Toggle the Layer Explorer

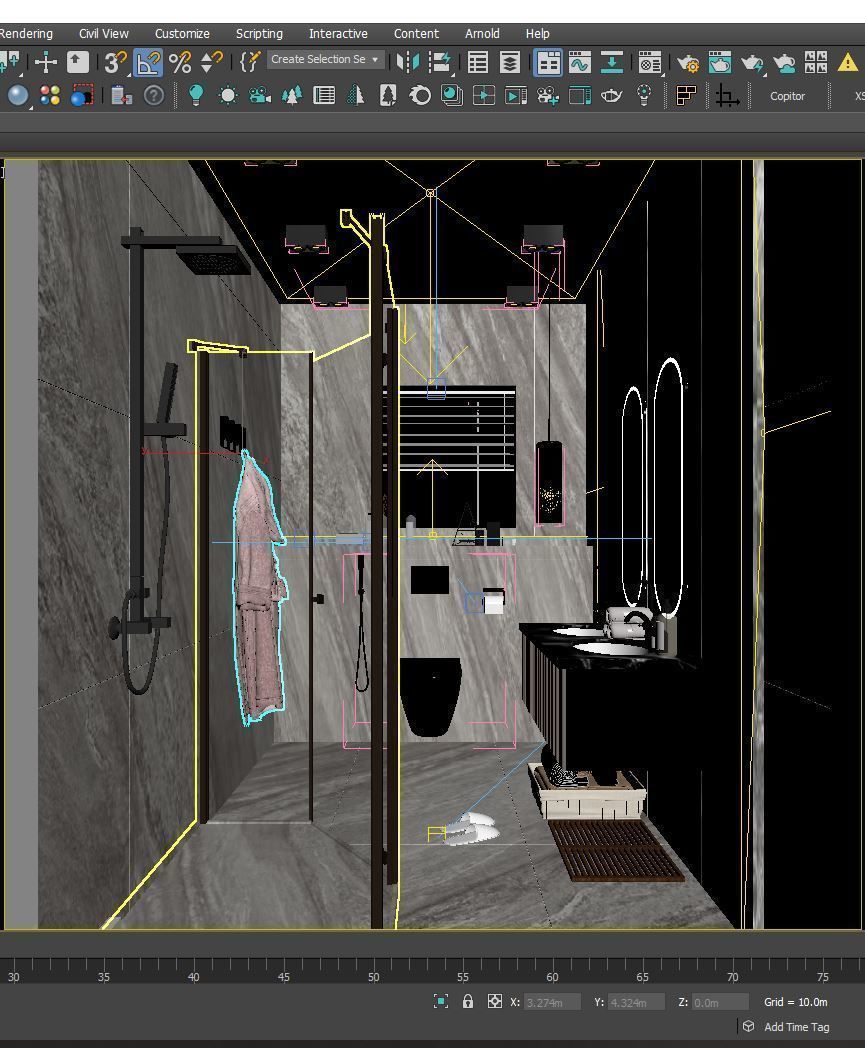tap(510, 63)
